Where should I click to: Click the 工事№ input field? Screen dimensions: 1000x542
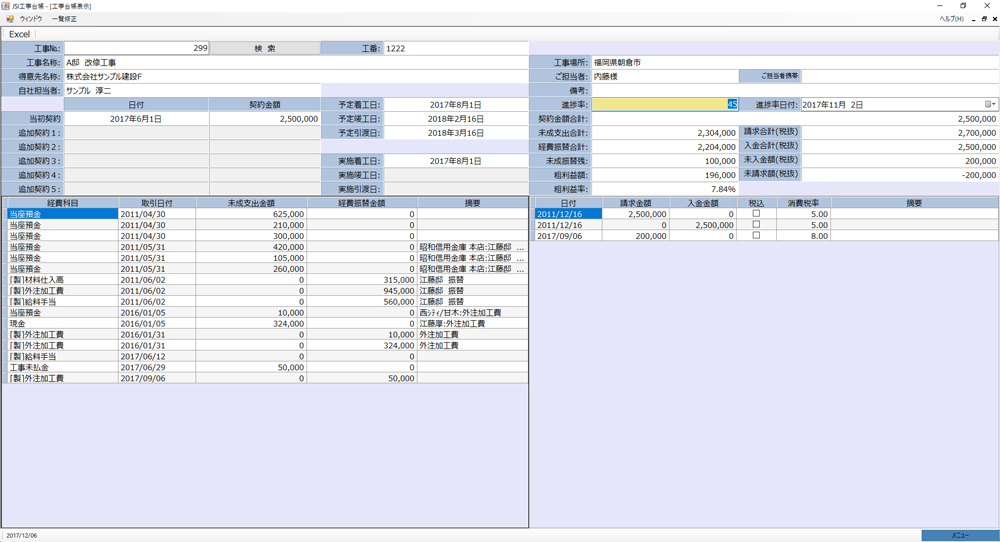tap(137, 48)
